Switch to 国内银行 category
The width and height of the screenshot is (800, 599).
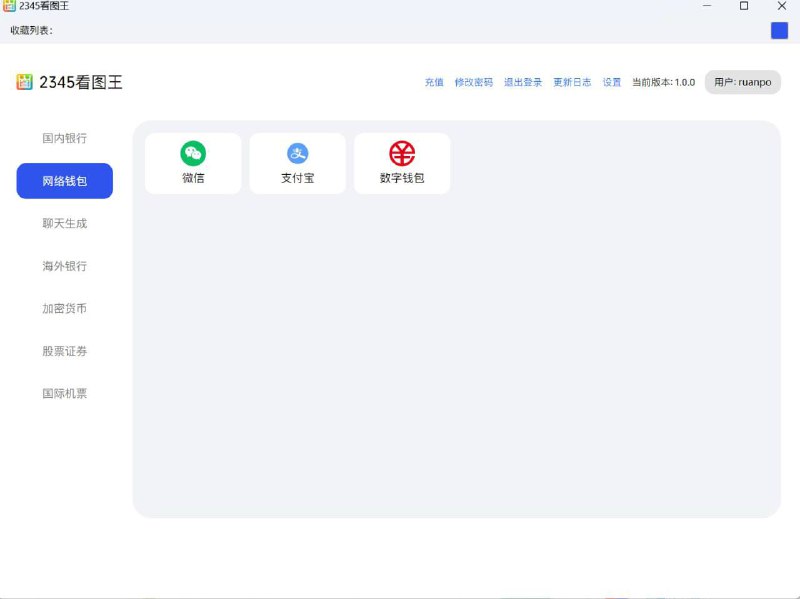pyautogui.click(x=65, y=138)
